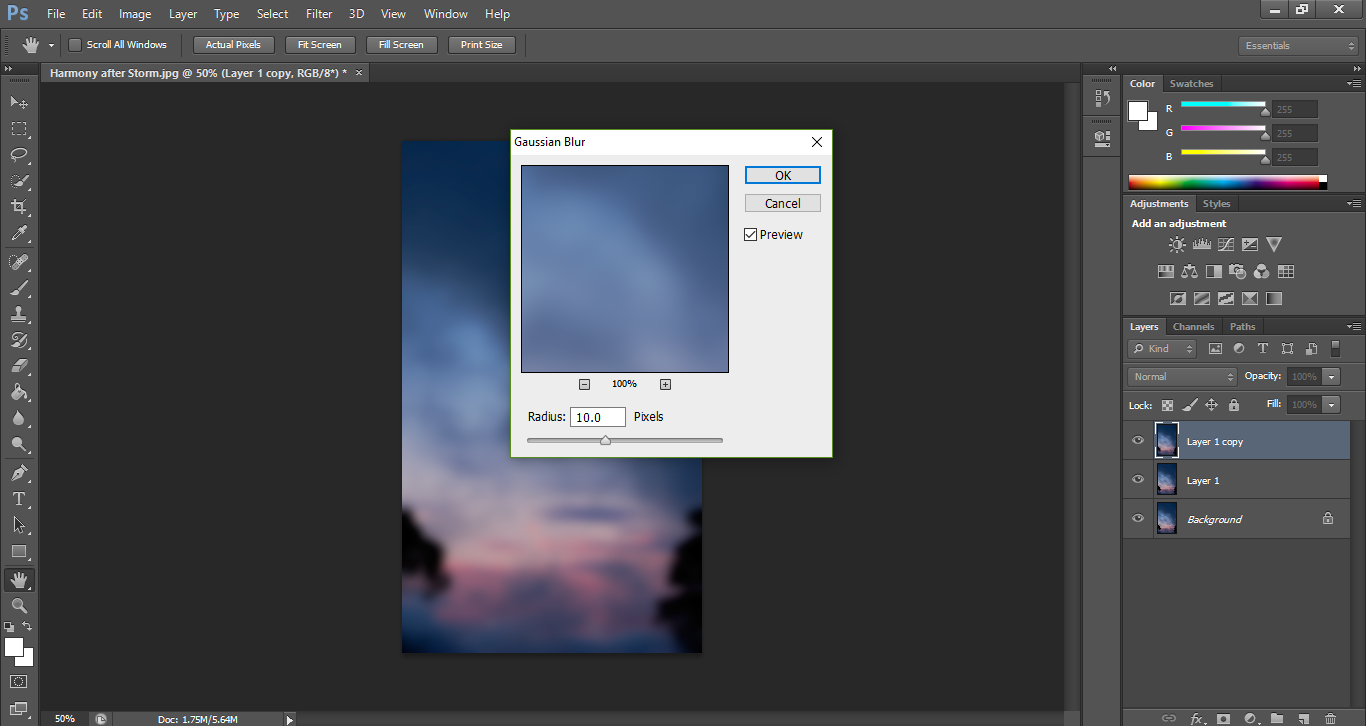Open the Opacity slider dropdown arrow

click(x=1331, y=377)
